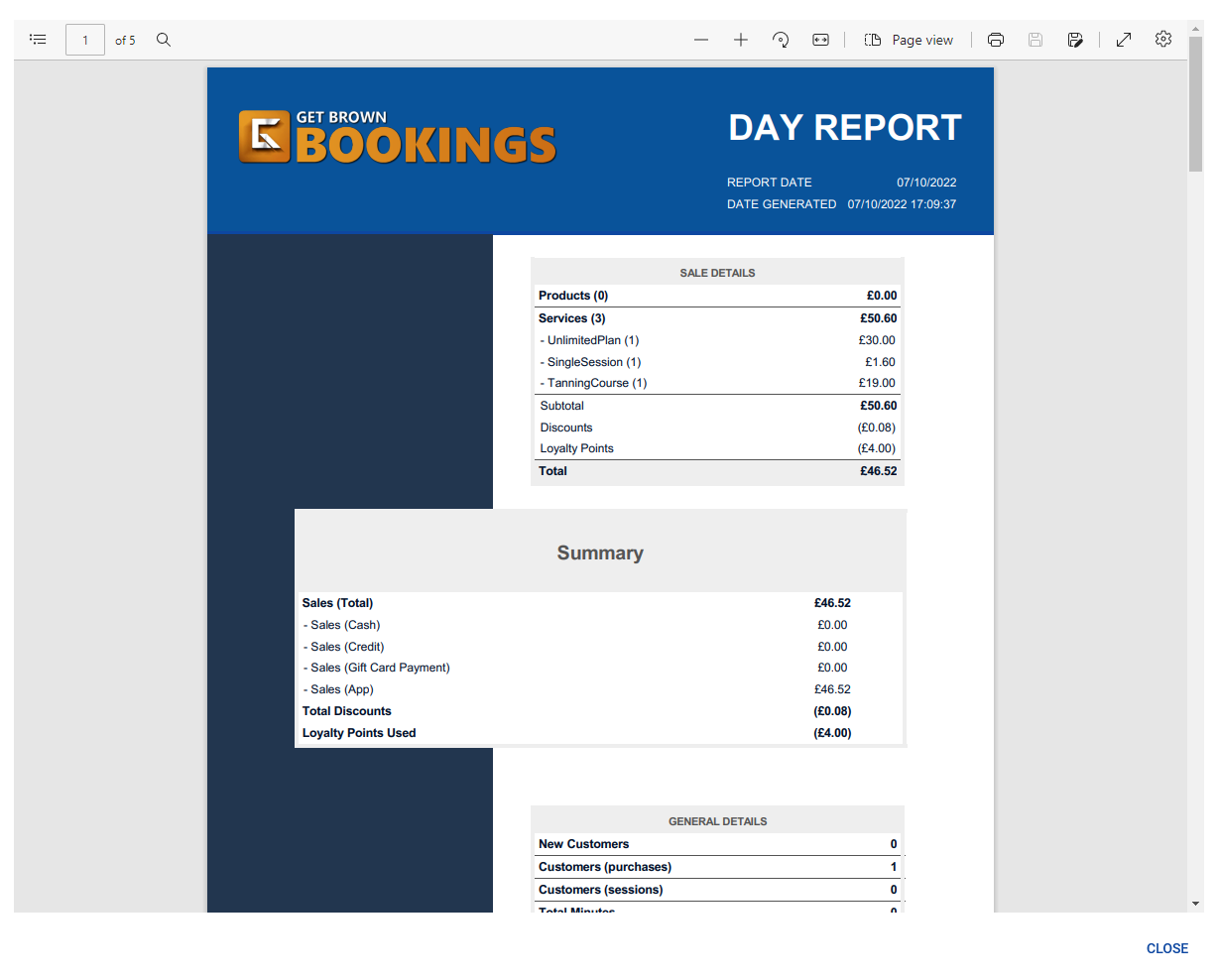Click the scrollbar up arrow
The width and height of the screenshot is (1219, 980).
pyautogui.click(x=1195, y=28)
